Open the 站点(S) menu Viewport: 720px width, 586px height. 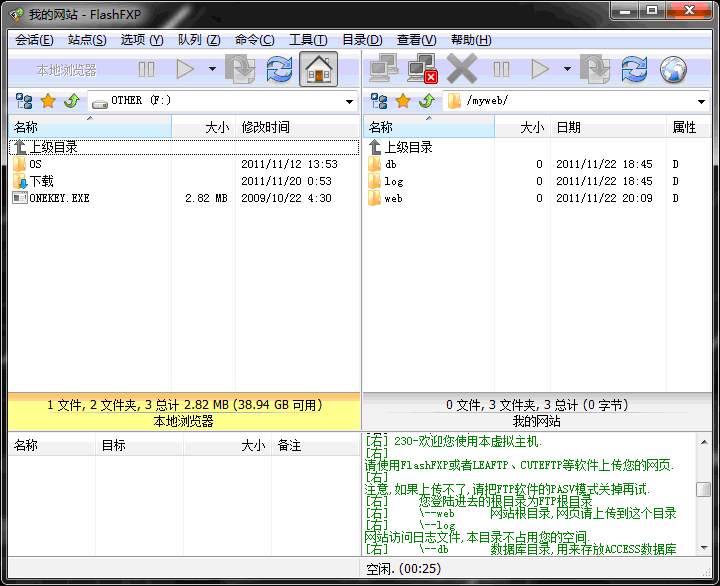(x=87, y=40)
